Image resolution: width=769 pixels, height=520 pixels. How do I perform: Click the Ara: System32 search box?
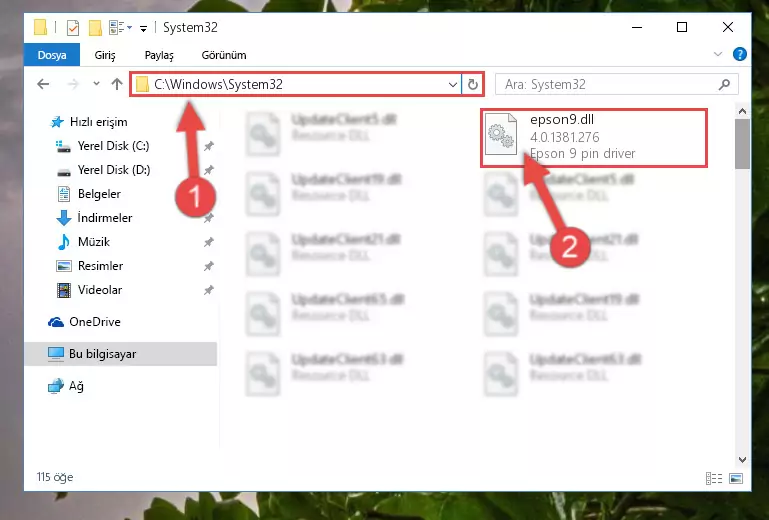point(616,84)
